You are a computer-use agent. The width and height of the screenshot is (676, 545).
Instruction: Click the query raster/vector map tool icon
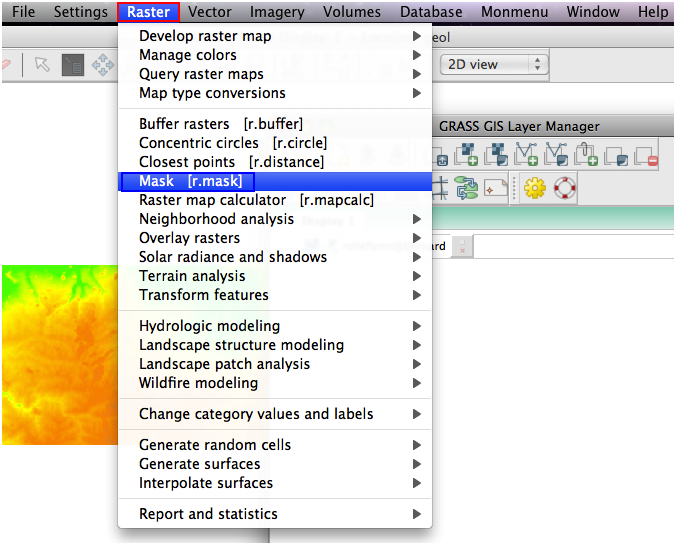point(72,64)
